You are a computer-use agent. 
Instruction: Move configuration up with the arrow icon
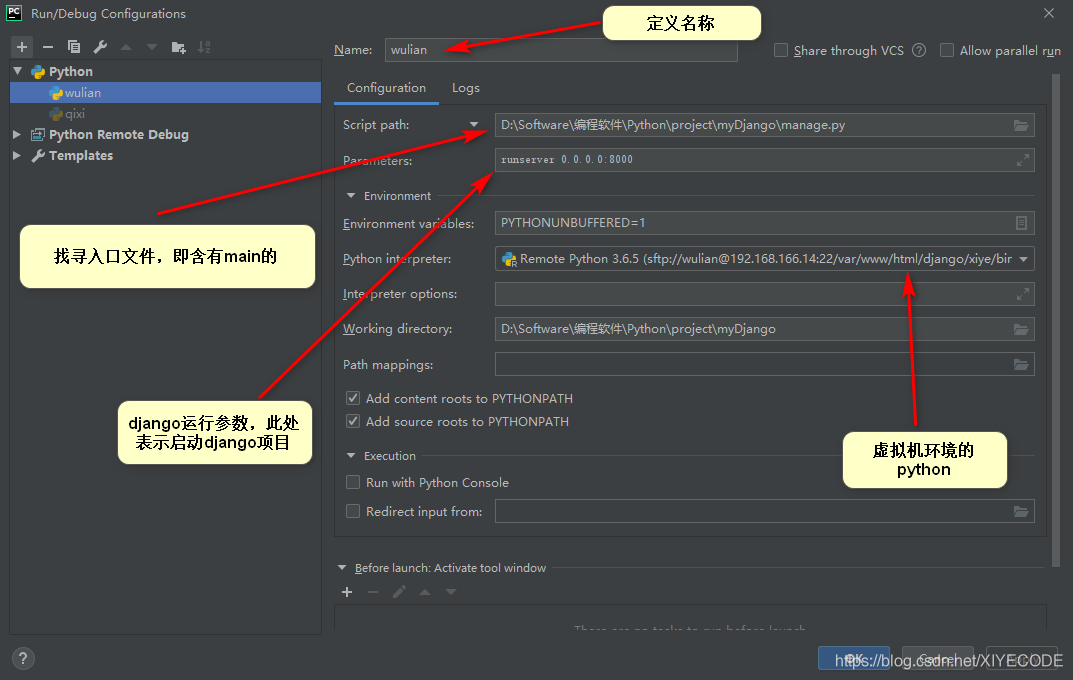pyautogui.click(x=126, y=47)
